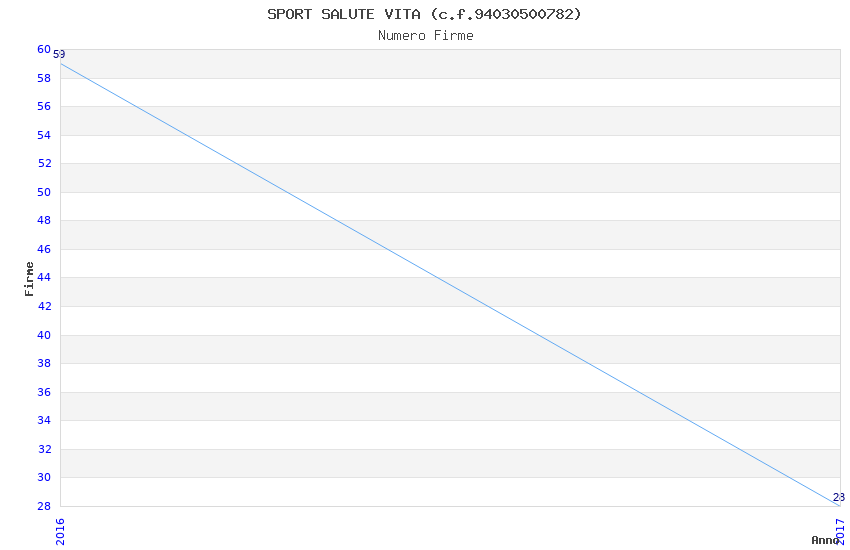Click the y-axis value 54
850x550 pixels.
44,135
